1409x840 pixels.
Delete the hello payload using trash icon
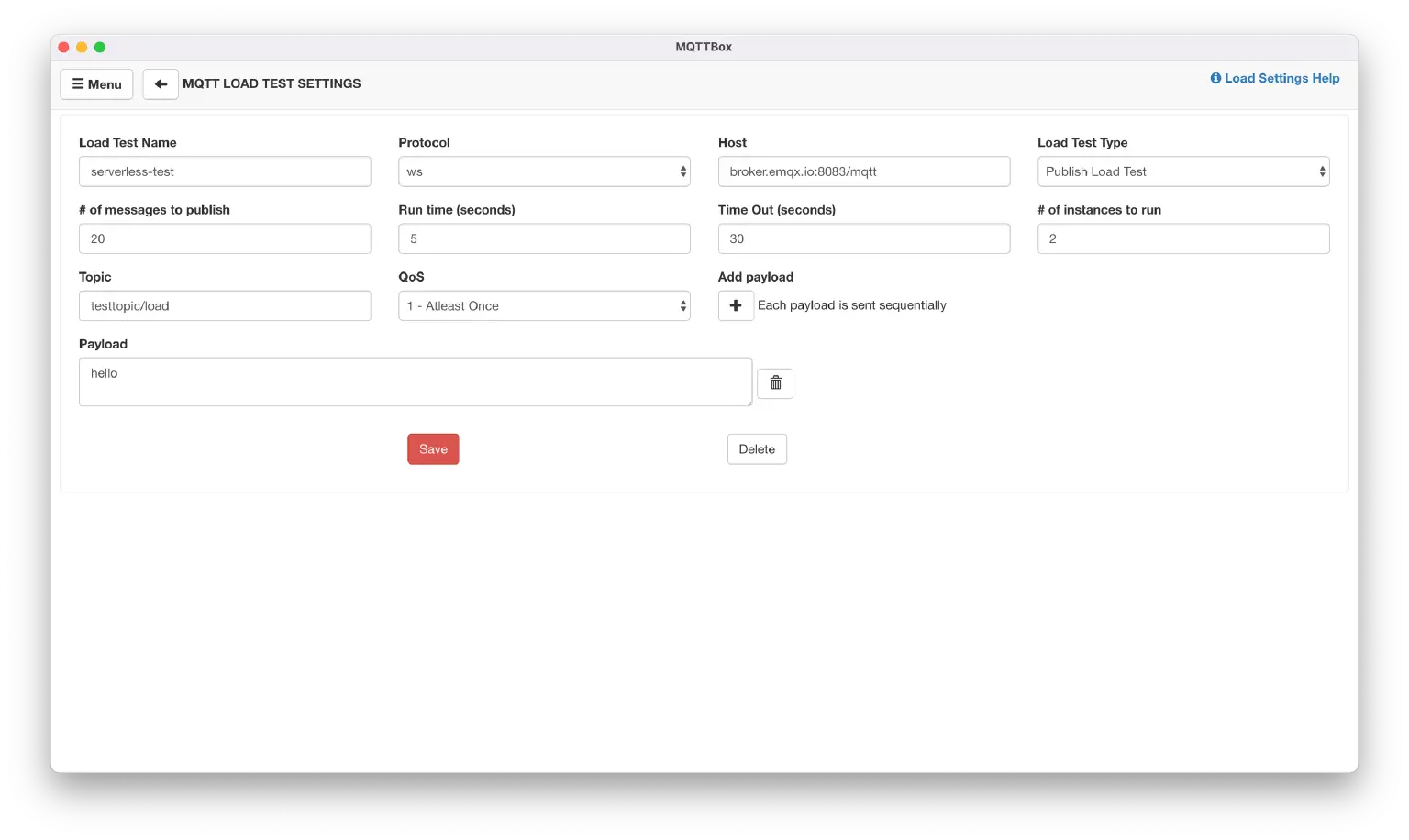point(775,382)
